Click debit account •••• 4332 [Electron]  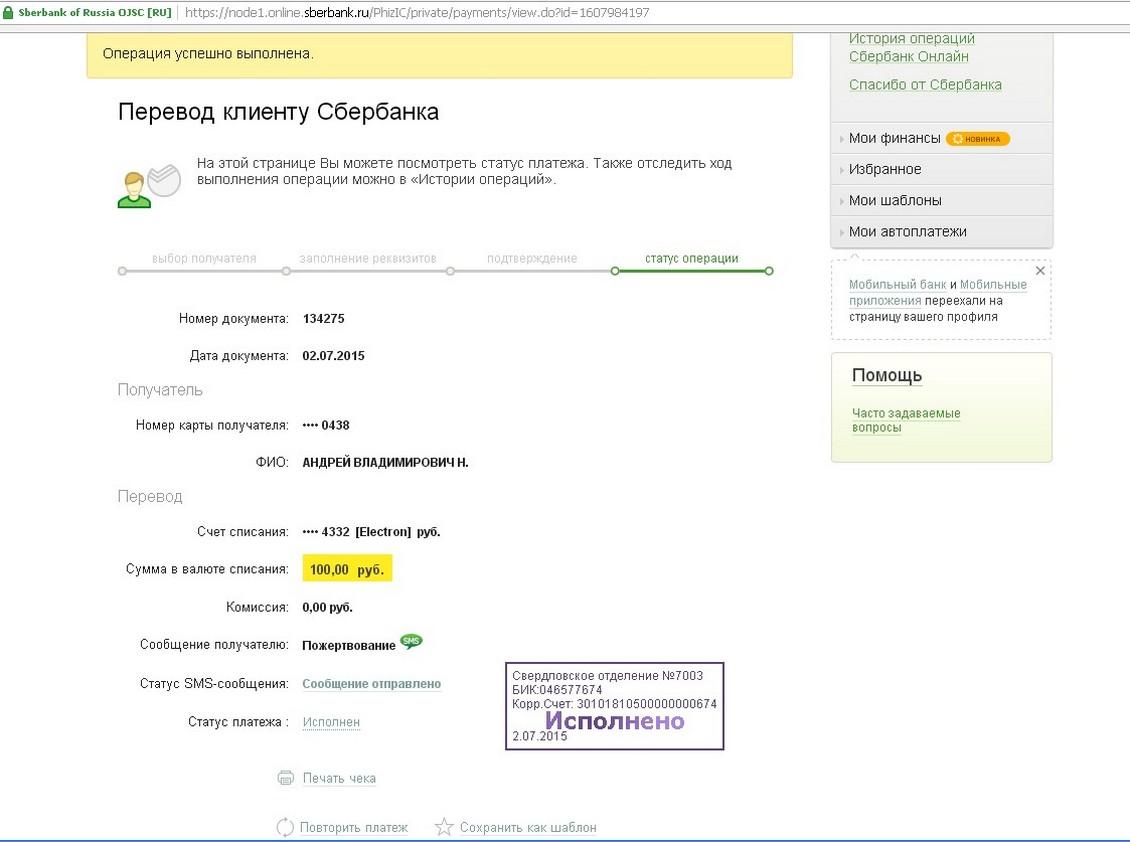371,531
